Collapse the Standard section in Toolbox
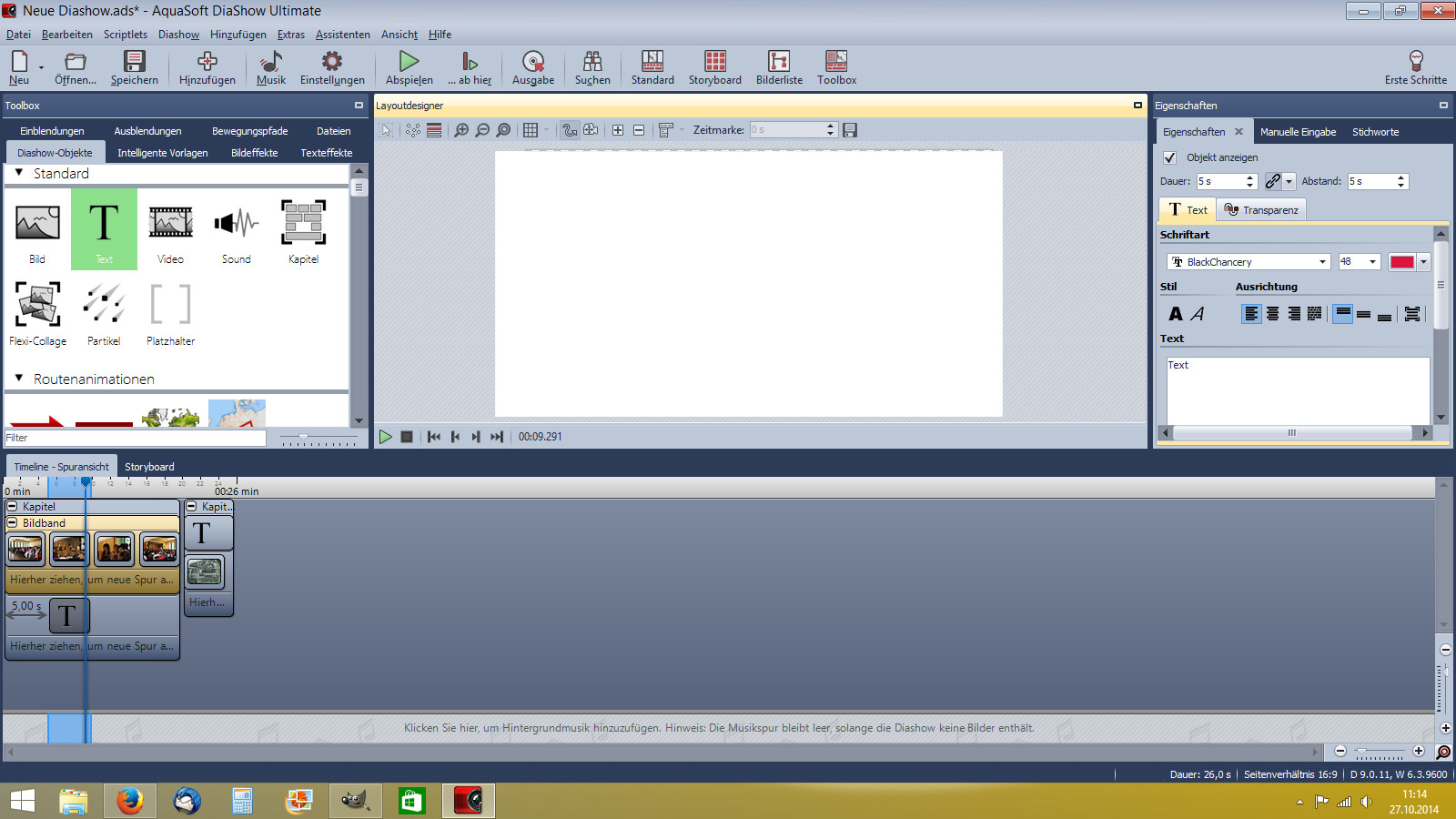 (19, 173)
